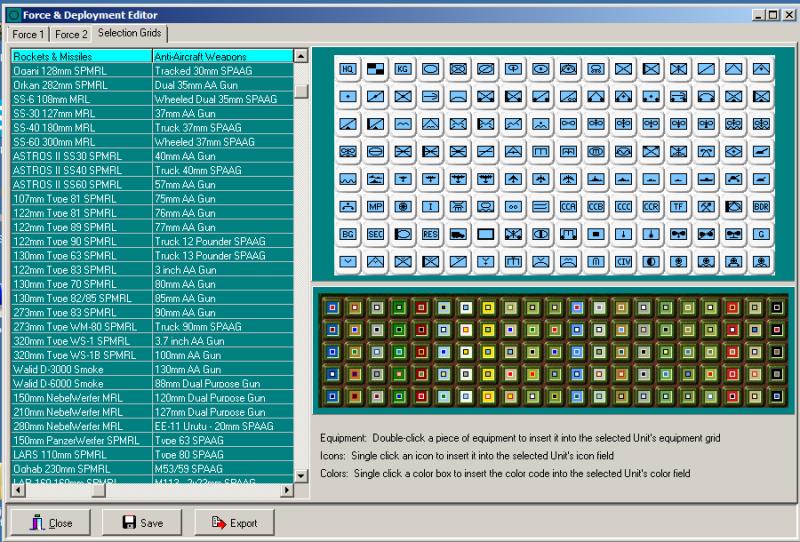Click the equipment list scroll-down arrow
The height and width of the screenshot is (542, 800).
[x=301, y=476]
